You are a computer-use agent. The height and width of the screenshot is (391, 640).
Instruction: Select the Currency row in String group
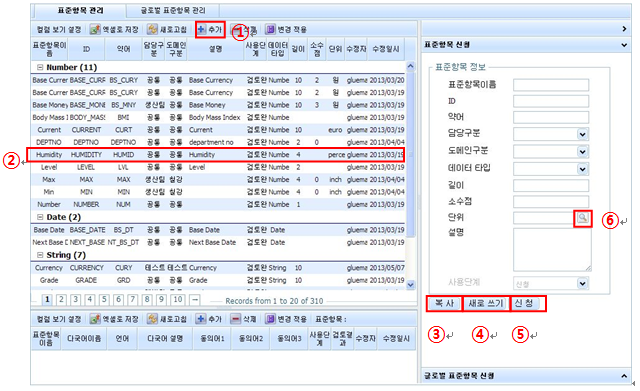(218, 268)
